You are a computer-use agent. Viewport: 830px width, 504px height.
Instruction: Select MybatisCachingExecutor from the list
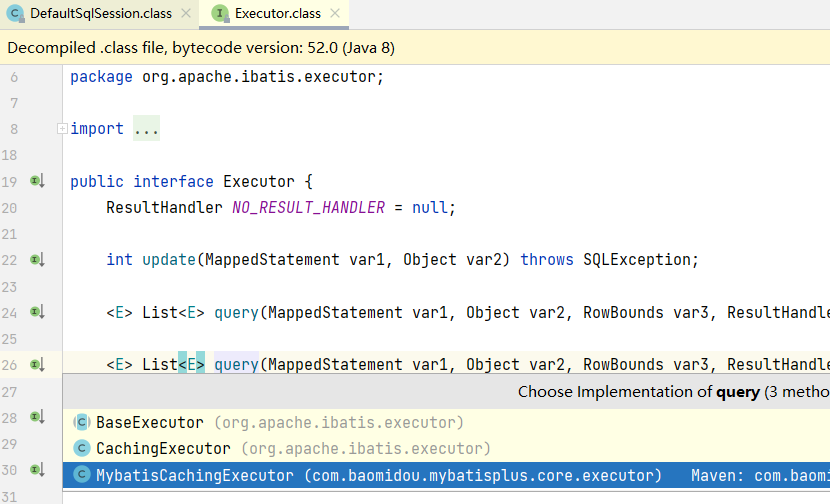click(195, 475)
